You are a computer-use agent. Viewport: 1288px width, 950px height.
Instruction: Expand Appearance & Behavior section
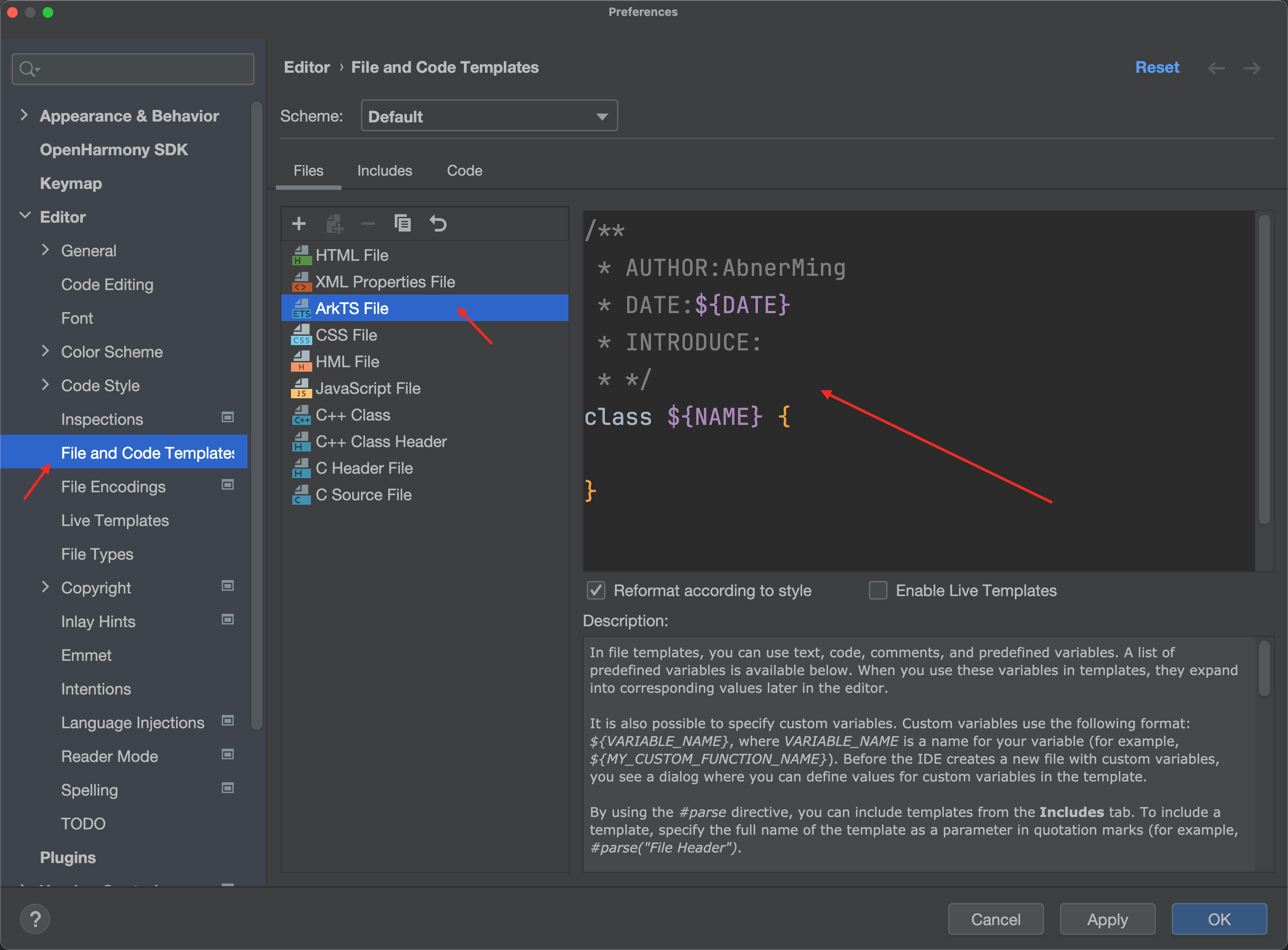coord(24,116)
